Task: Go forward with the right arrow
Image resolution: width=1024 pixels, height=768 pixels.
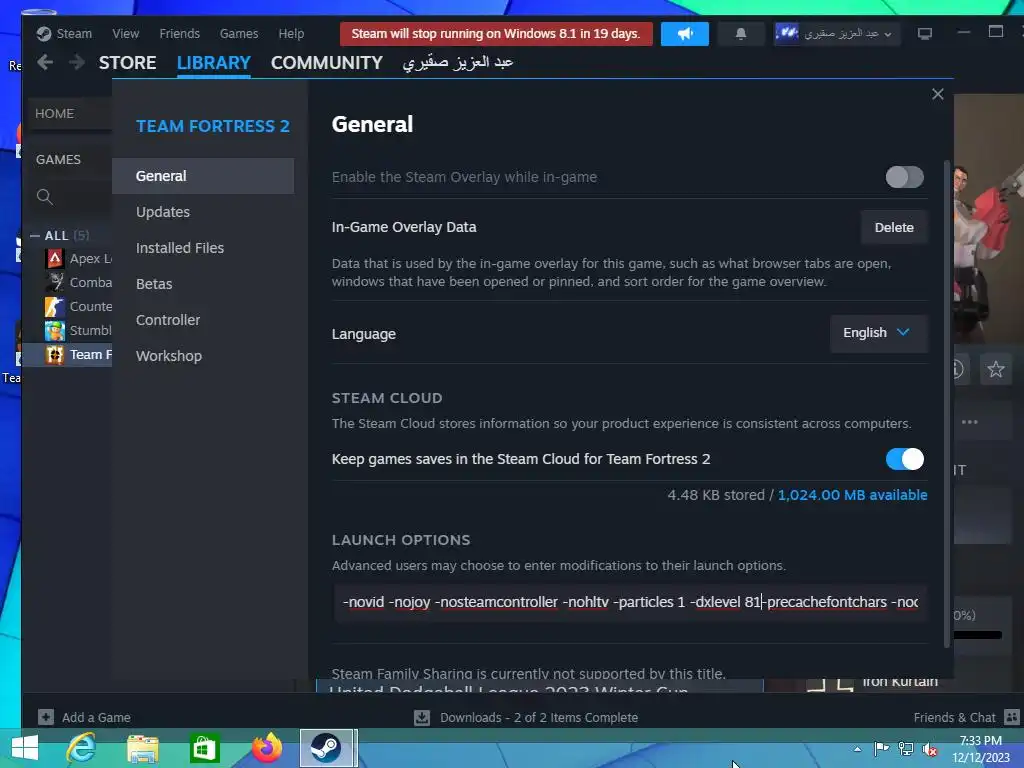Action: pos(76,62)
